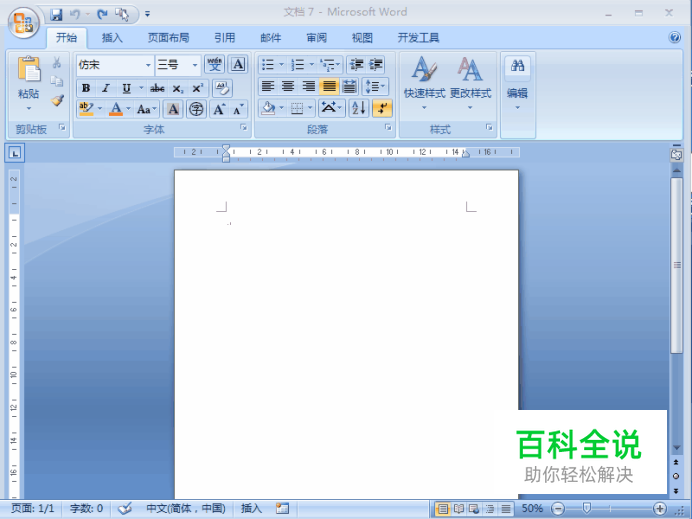
Task: Align text to the right
Action: point(308,86)
